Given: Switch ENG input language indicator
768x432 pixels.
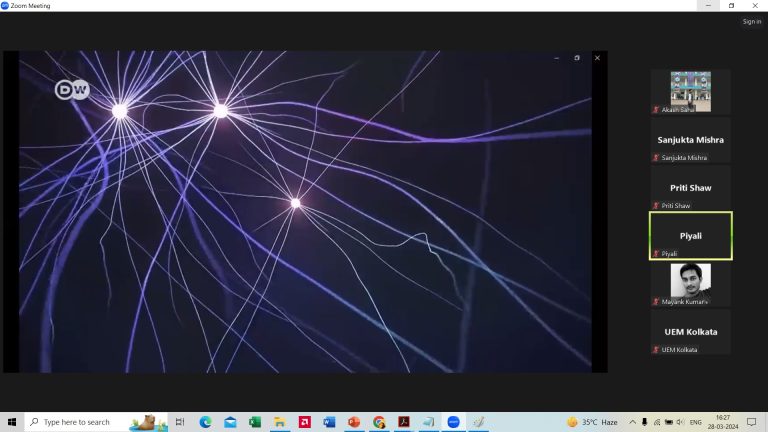Looking at the screenshot, I should pos(696,422).
